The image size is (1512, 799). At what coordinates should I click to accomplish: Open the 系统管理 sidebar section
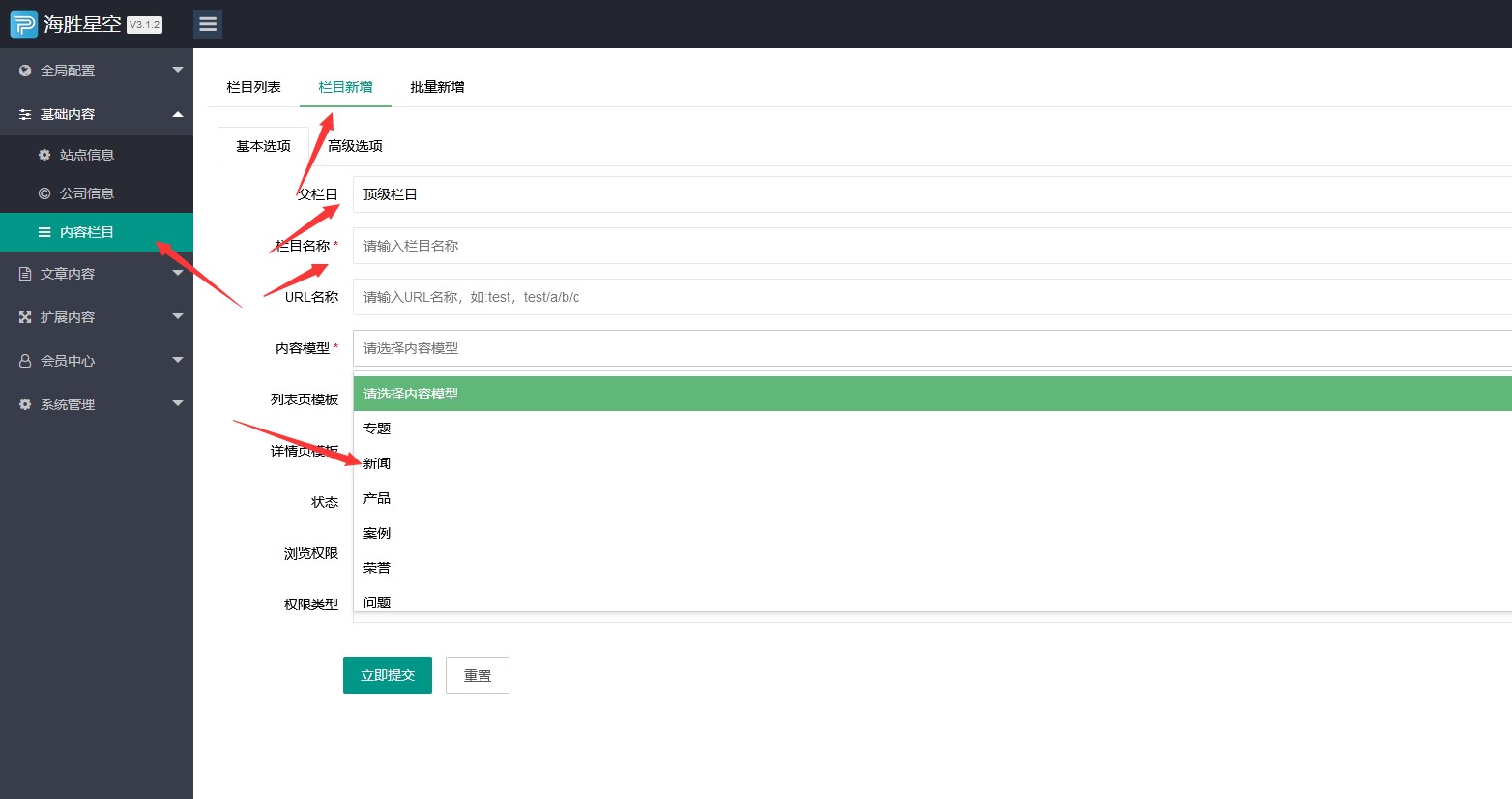coord(97,404)
